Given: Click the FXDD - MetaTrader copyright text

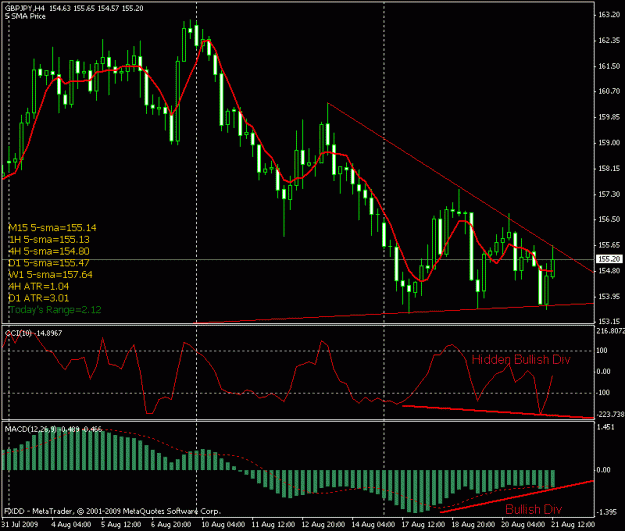Looking at the screenshot, I should pyautogui.click(x=112, y=511).
